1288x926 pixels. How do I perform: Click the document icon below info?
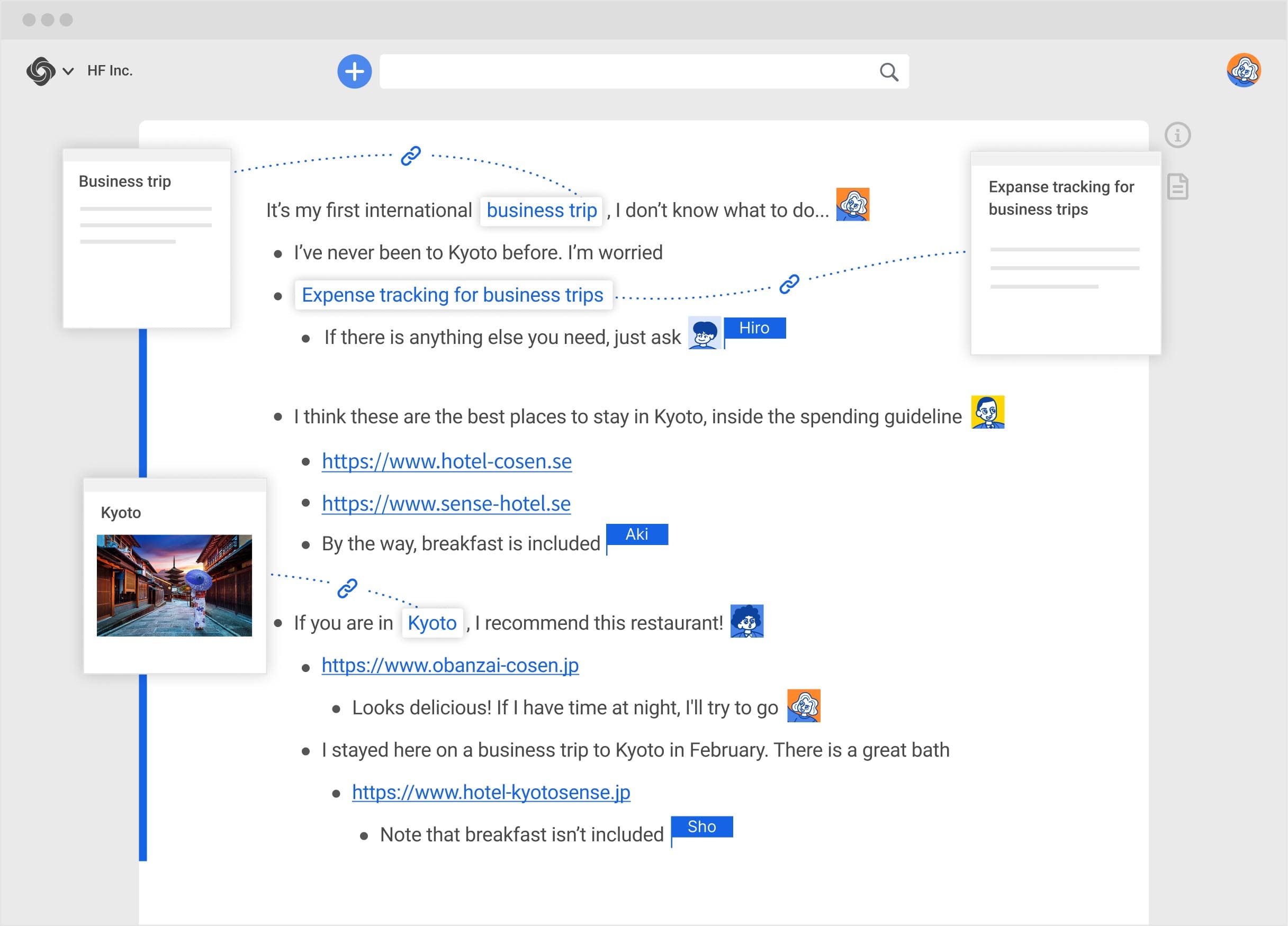point(1177,187)
